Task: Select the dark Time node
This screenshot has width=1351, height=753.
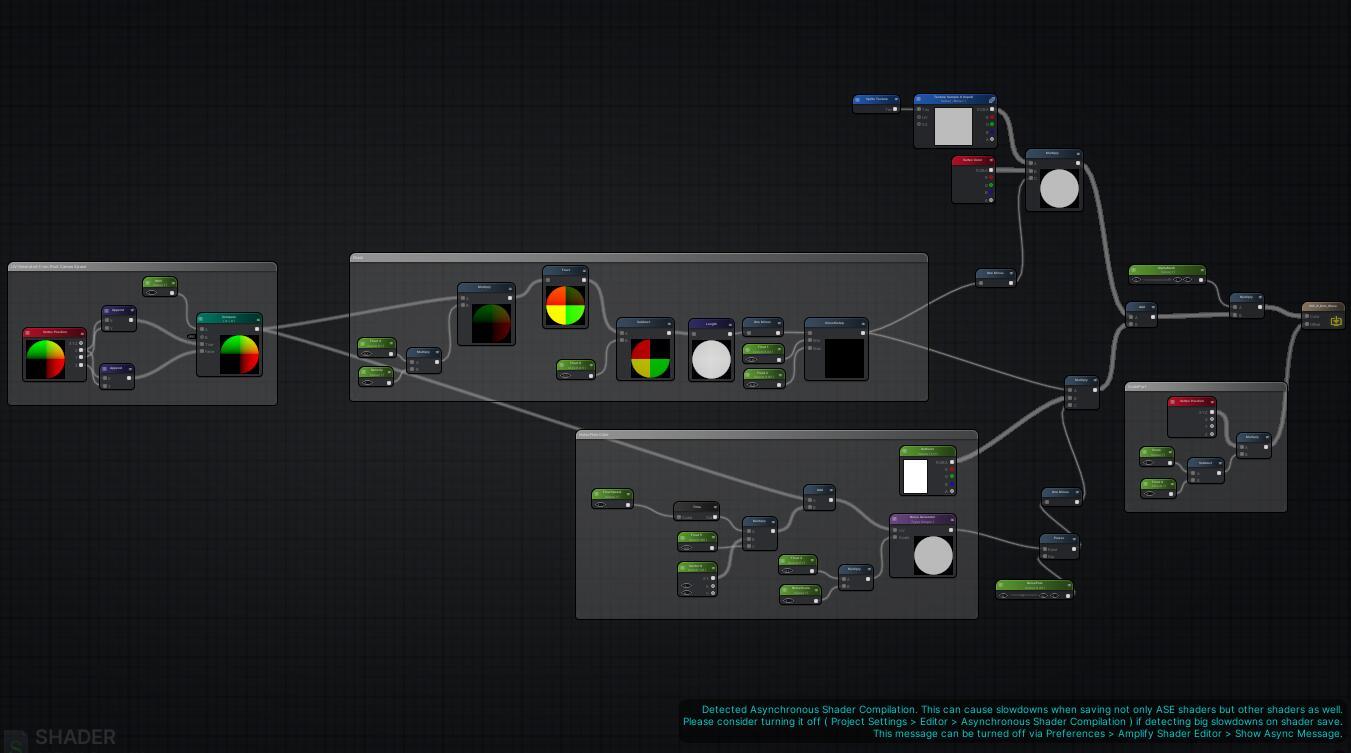Action: 696,511
